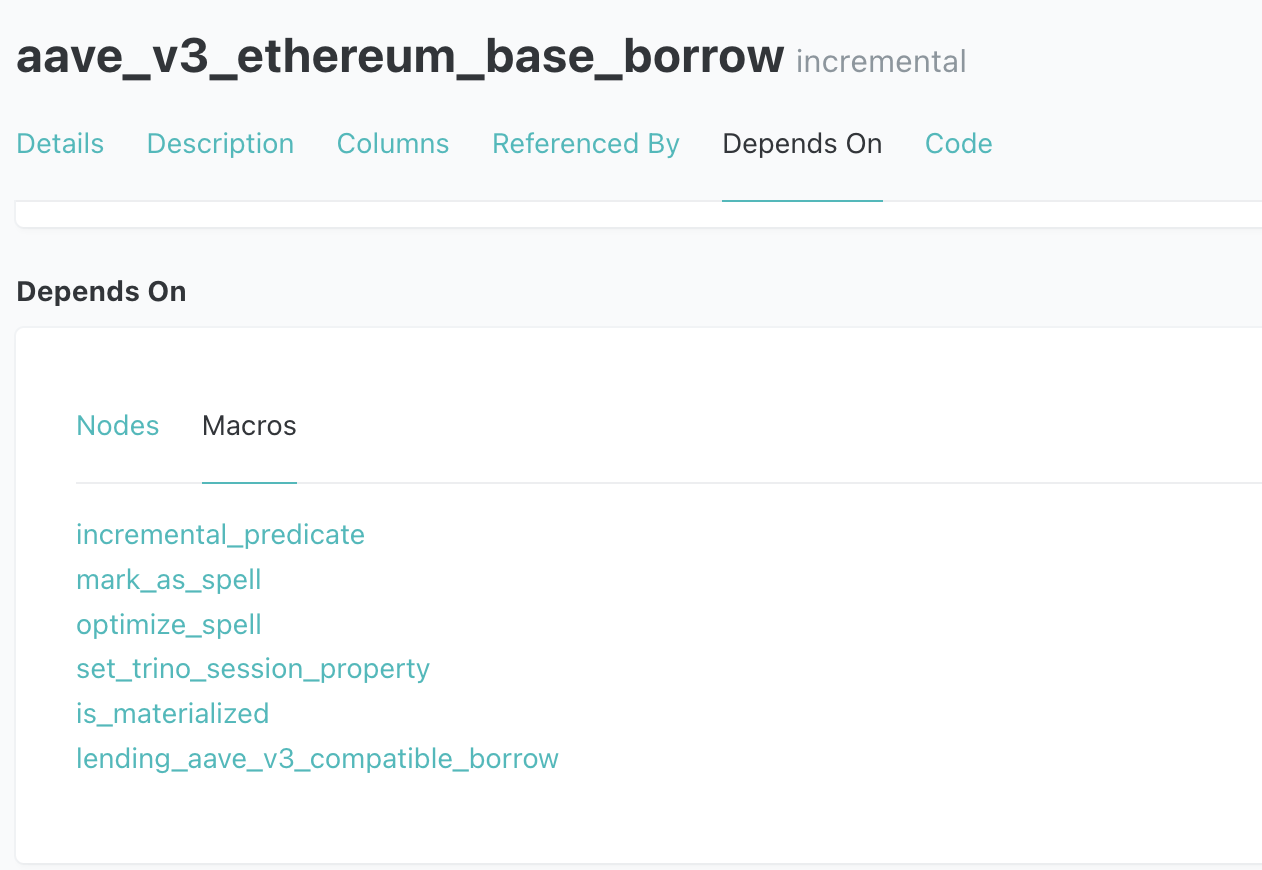Switch to the Description tab

(x=220, y=144)
